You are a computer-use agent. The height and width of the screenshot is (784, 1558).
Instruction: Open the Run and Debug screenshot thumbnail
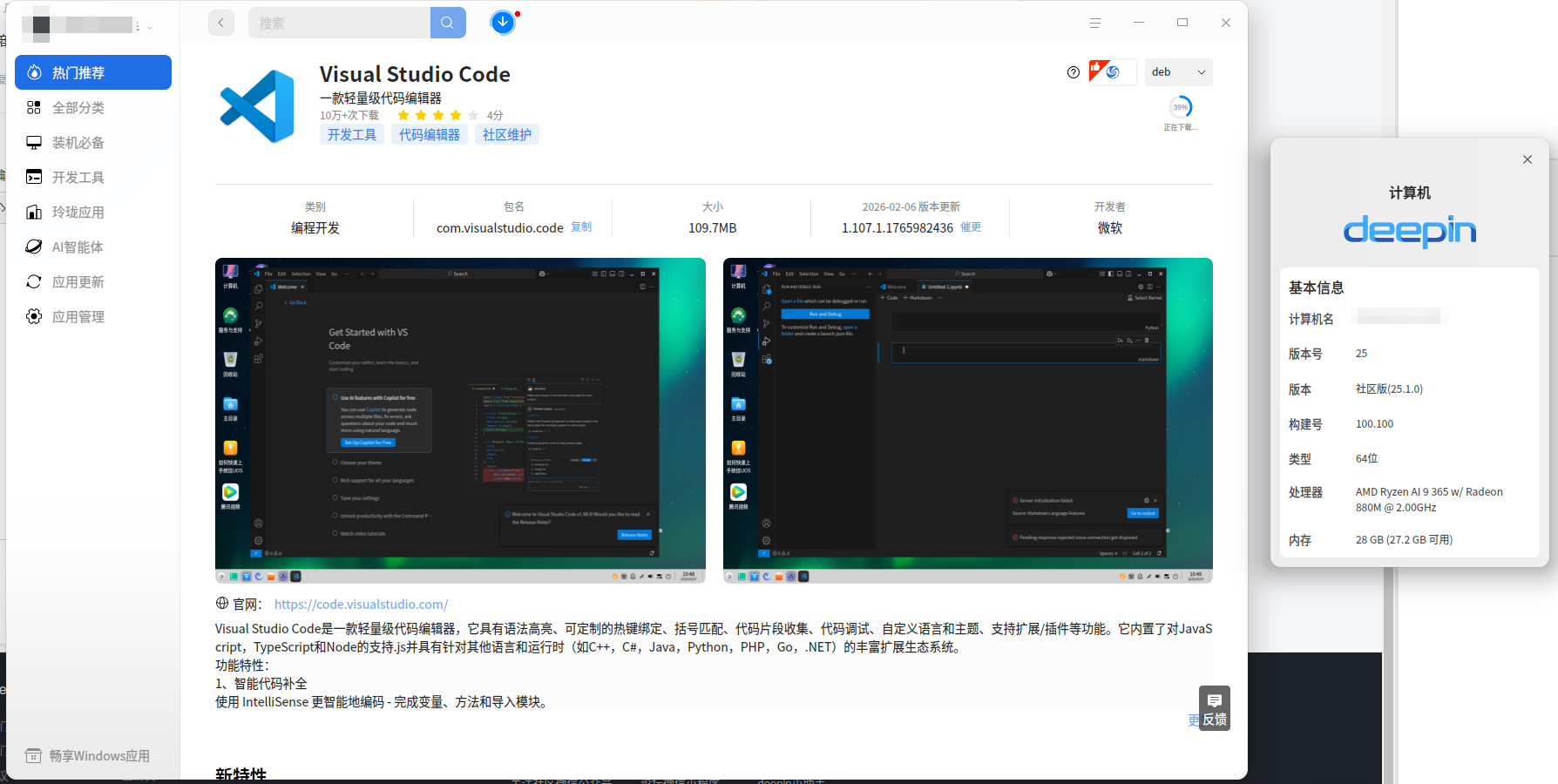click(968, 420)
